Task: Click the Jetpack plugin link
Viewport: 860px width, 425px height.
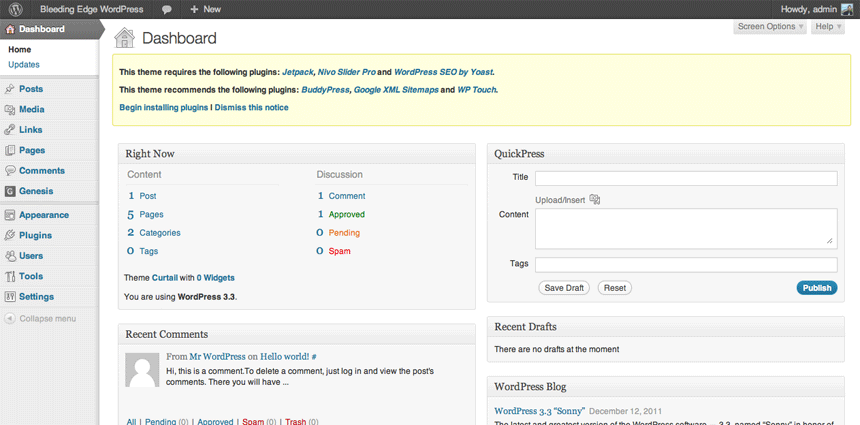Action: (x=298, y=72)
